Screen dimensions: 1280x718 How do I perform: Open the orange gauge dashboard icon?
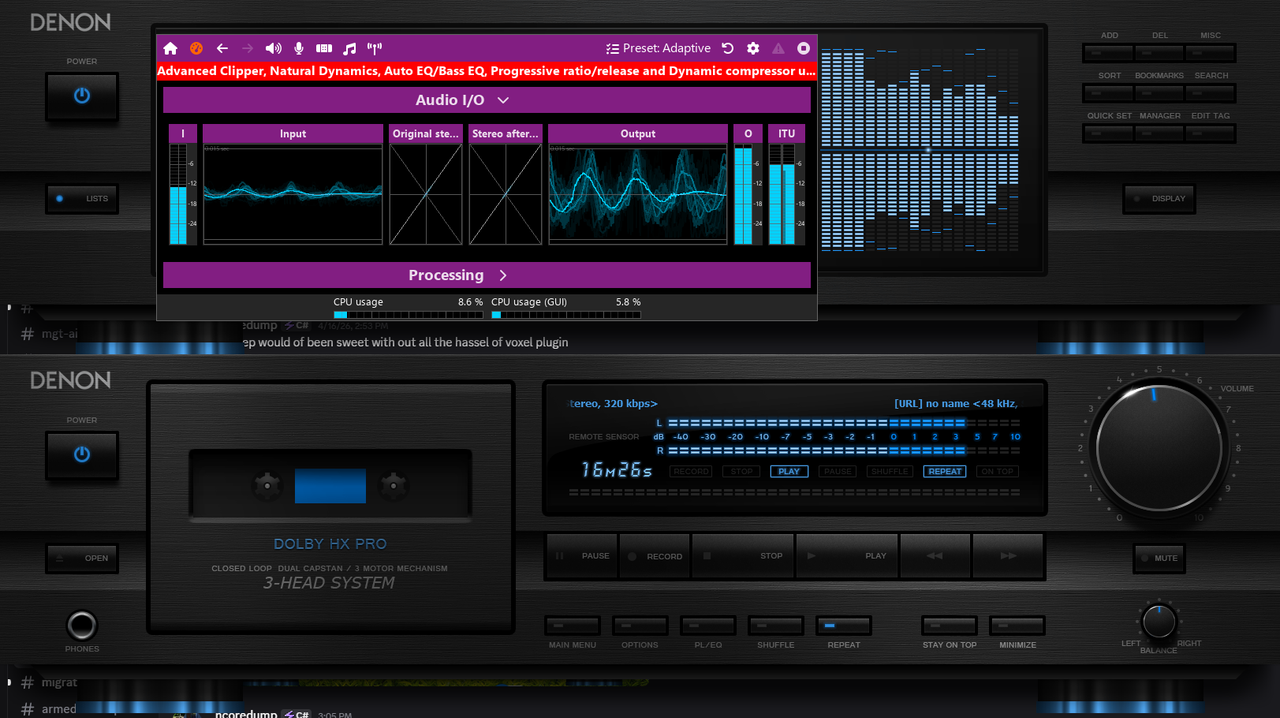click(196, 48)
